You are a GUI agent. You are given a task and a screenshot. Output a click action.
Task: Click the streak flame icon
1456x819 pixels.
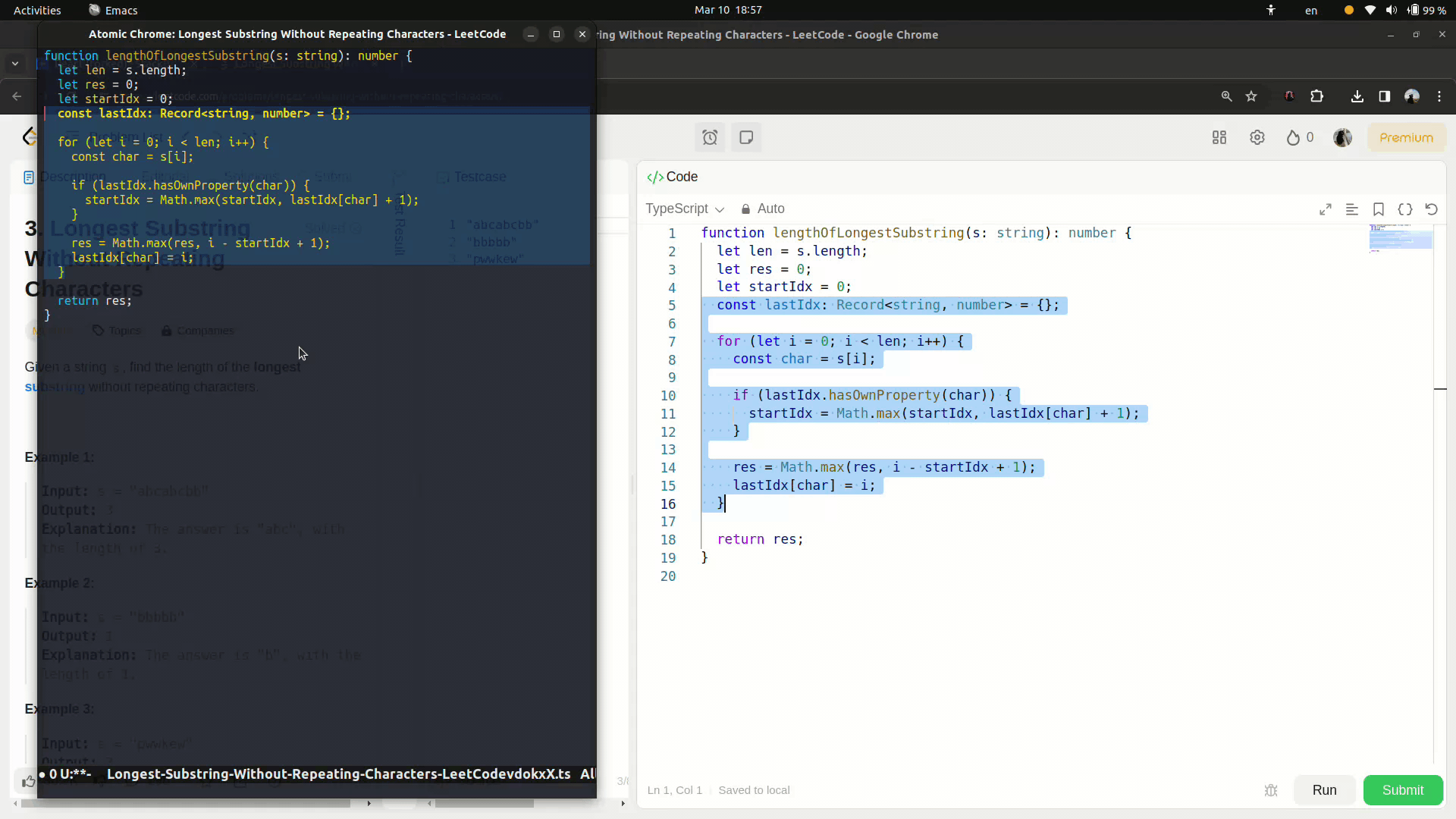[1294, 137]
